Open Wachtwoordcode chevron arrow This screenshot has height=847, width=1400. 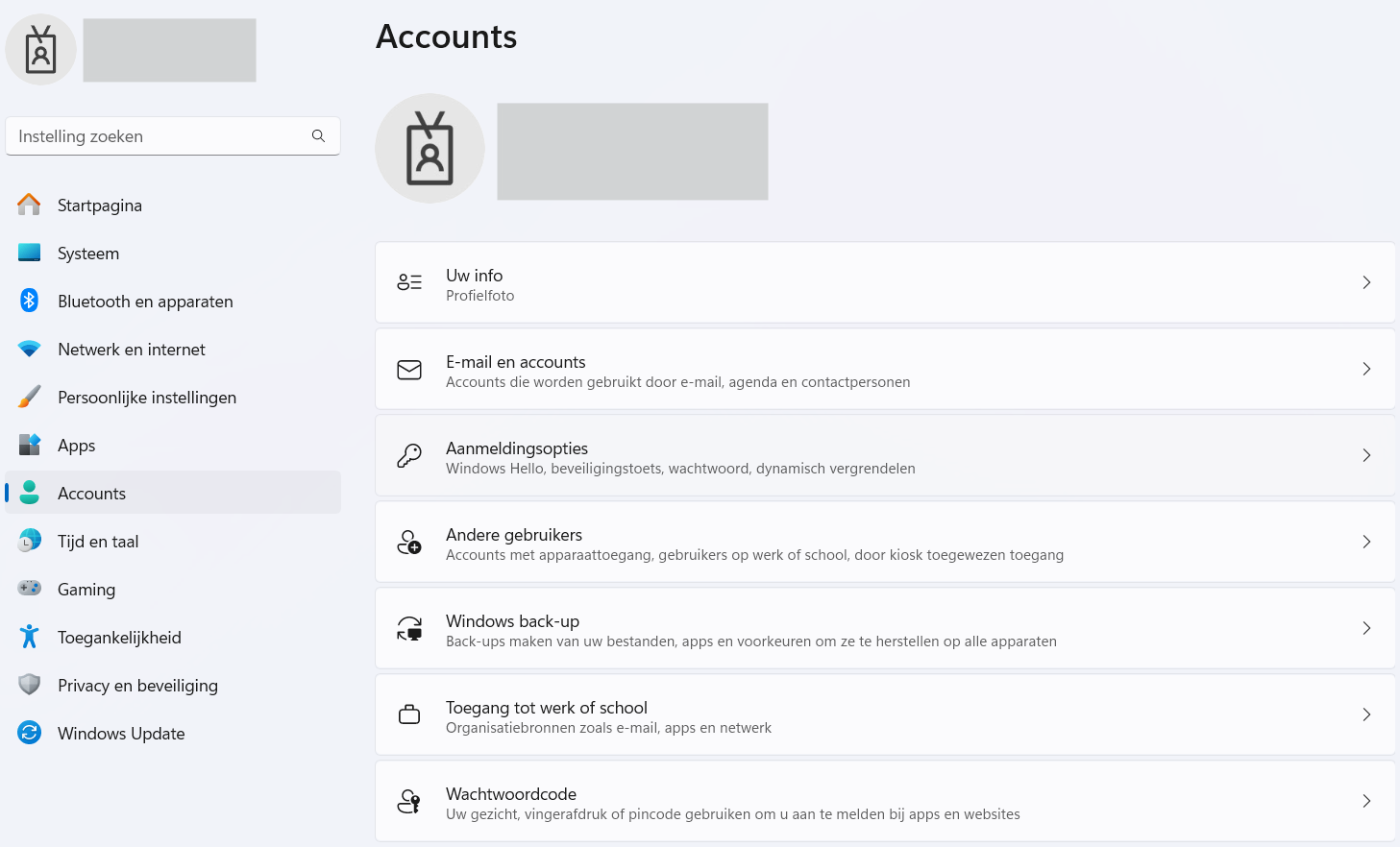[x=1365, y=801]
